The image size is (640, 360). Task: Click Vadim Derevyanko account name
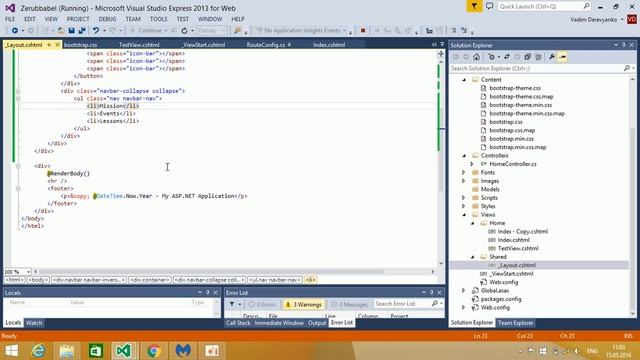pos(594,19)
